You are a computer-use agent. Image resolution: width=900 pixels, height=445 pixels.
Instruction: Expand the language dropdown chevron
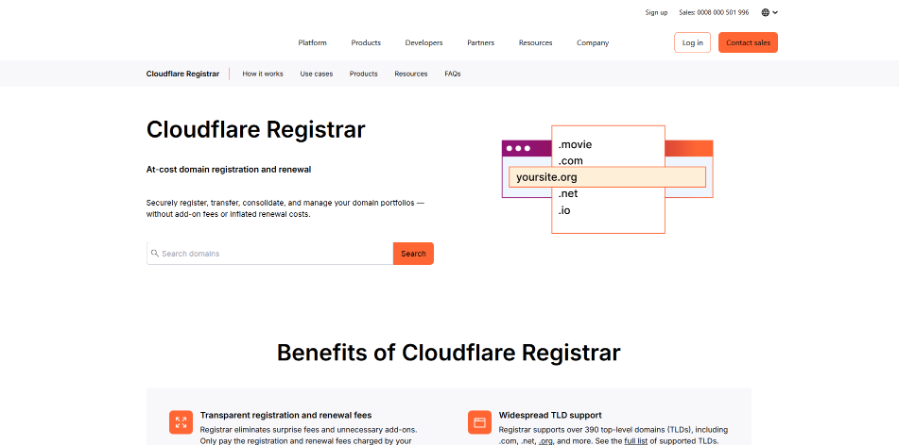[x=775, y=12]
